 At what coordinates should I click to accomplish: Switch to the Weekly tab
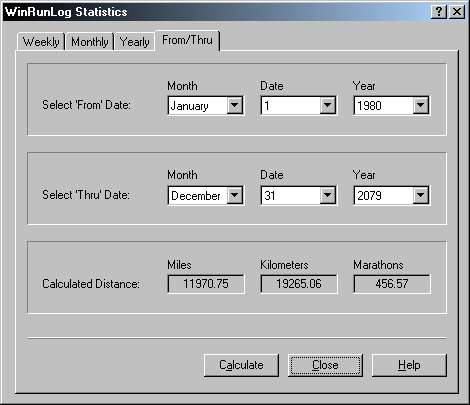click(x=41, y=42)
